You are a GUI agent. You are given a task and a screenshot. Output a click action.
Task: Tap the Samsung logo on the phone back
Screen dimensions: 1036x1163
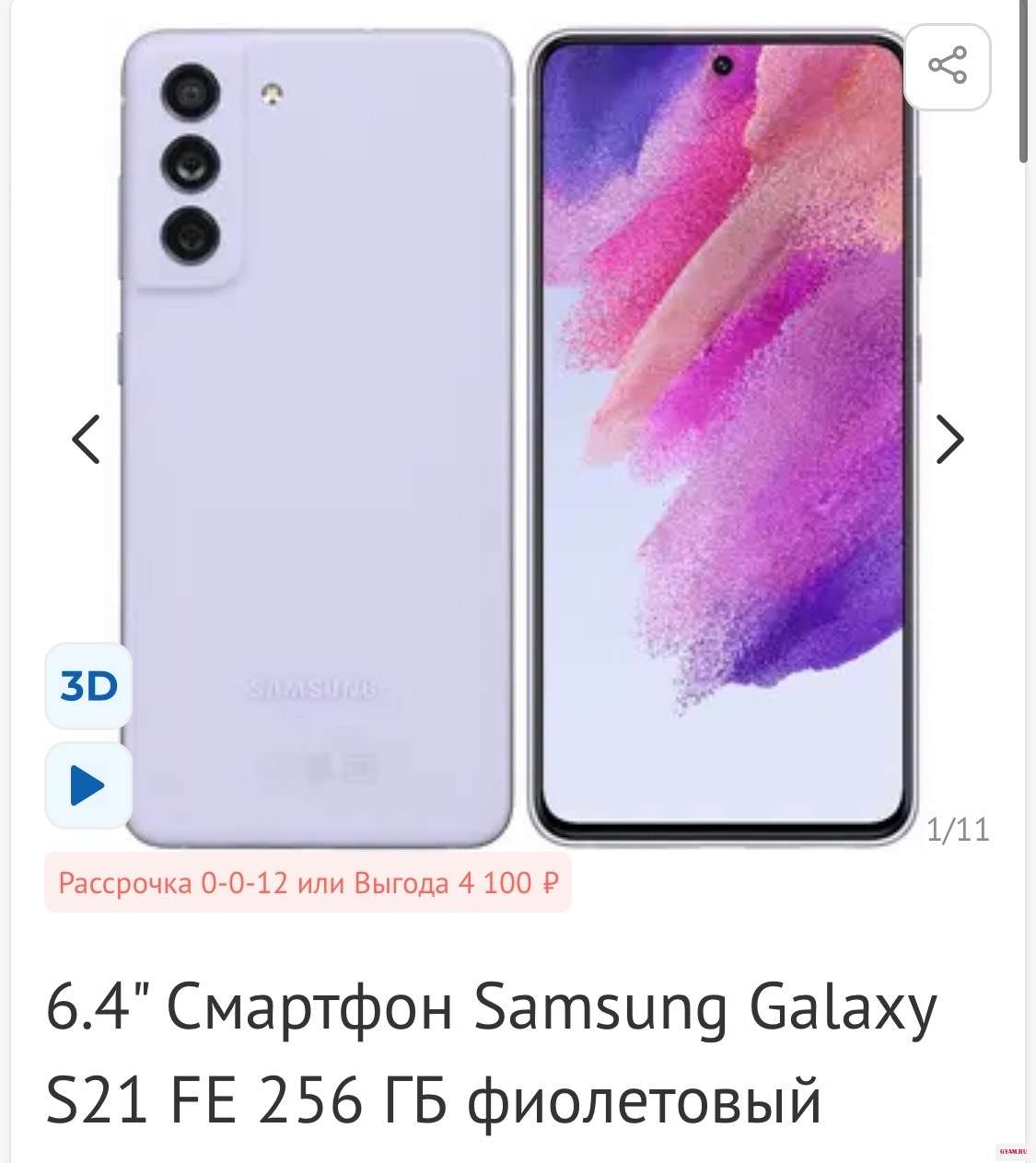313,689
